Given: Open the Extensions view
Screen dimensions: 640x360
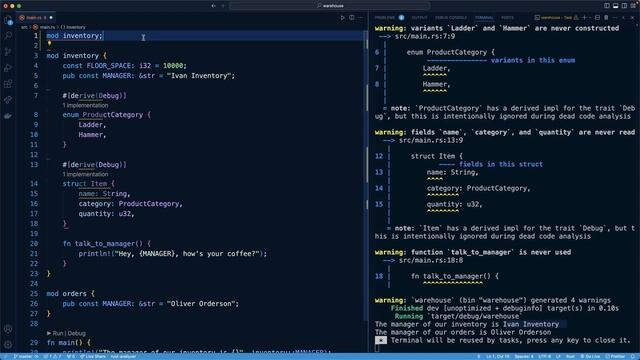Looking at the screenshot, I should click(8, 84).
